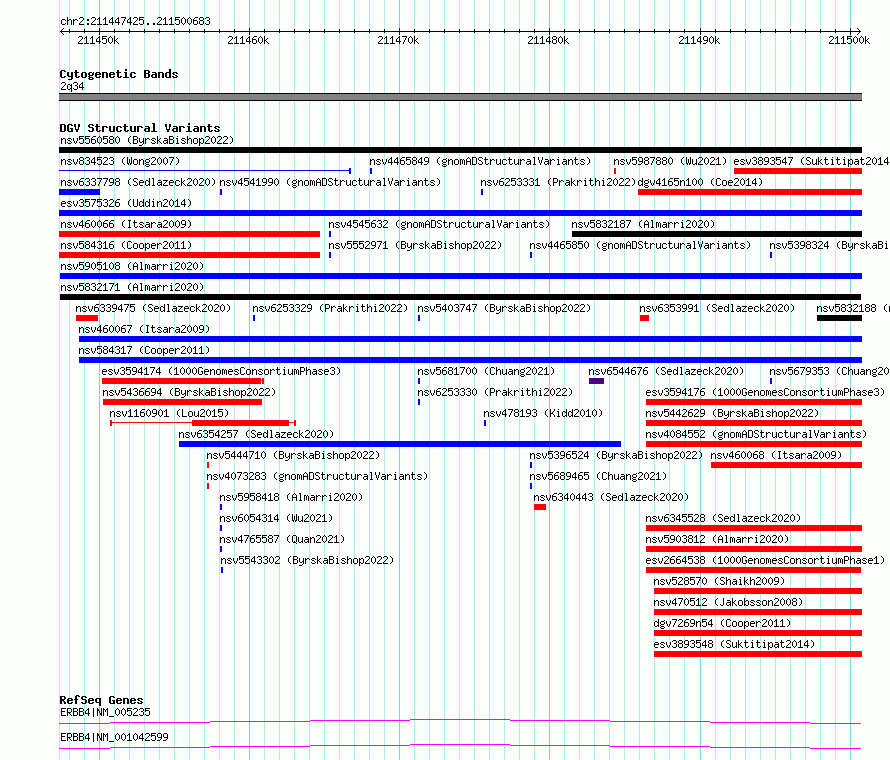The height and width of the screenshot is (760, 890).
Task: Click the nsv528570 (Shaikh2009) label
Action: coord(719,581)
